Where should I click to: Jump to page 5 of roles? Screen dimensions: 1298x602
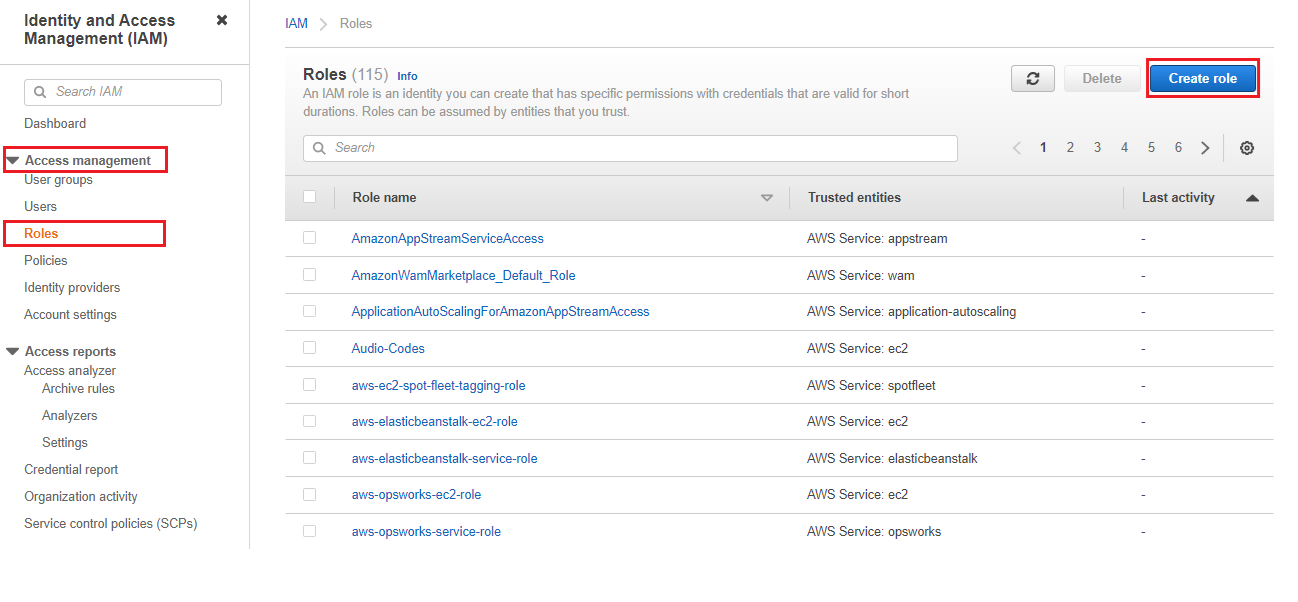tap(1151, 148)
